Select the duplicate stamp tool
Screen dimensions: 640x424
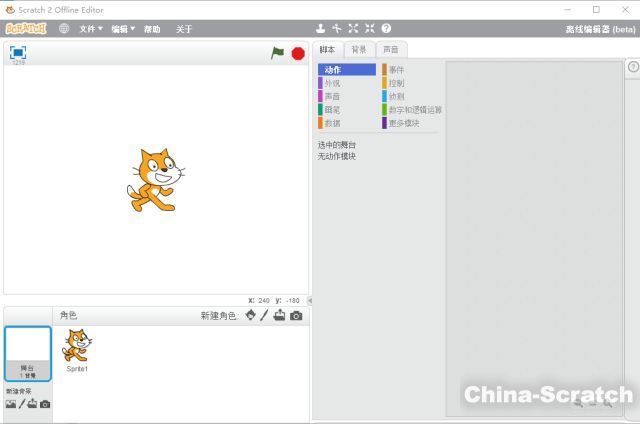click(320, 29)
